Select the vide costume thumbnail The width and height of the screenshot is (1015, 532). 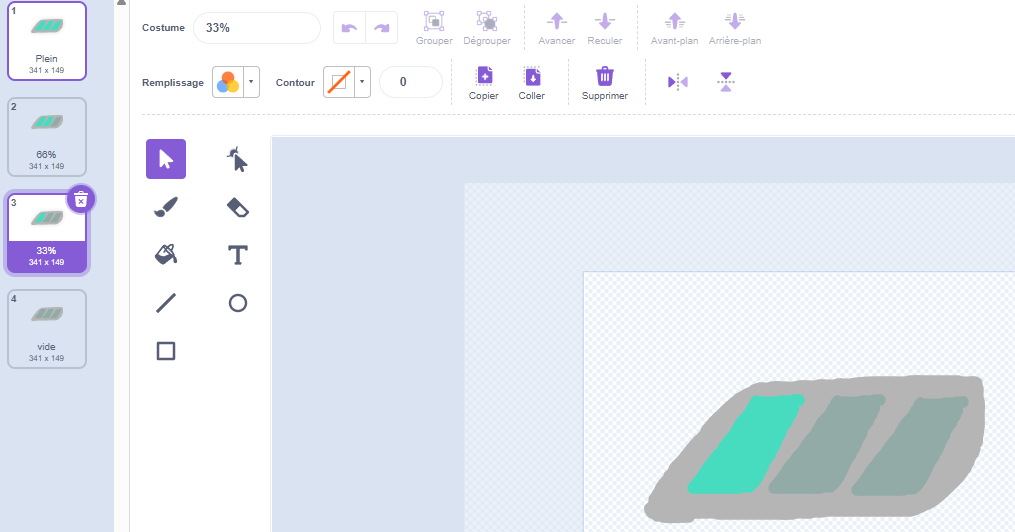pos(47,329)
